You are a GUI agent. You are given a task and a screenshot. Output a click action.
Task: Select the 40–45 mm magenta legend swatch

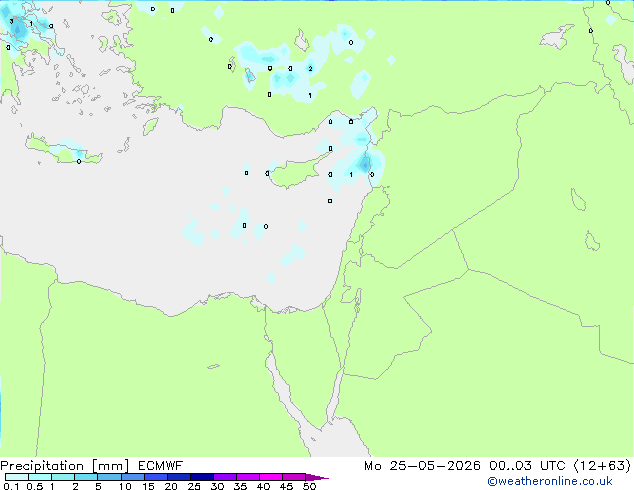point(271,477)
